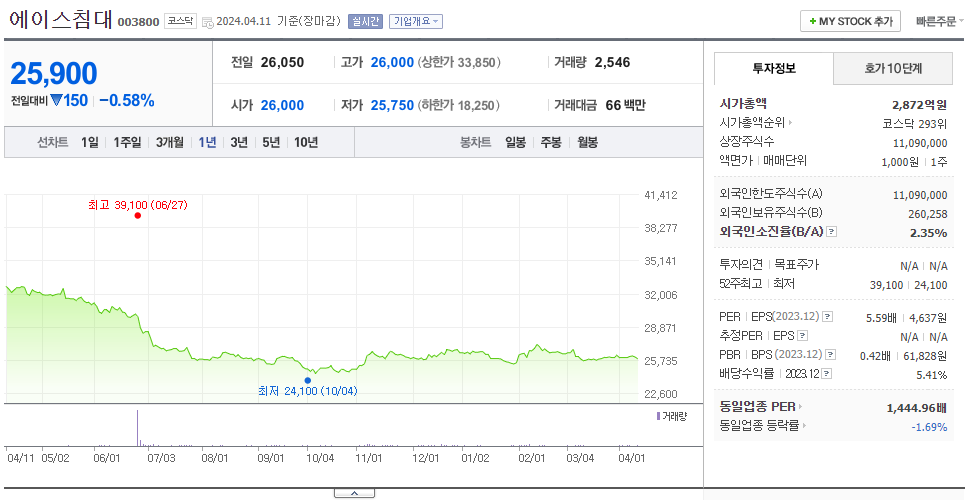Click the tallest volume bar in June
The image size is (968, 500).
click(x=137, y=427)
